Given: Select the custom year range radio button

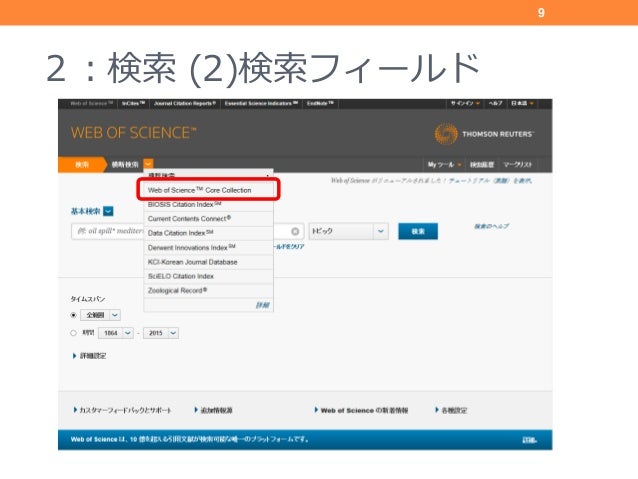Looking at the screenshot, I should point(73,333).
